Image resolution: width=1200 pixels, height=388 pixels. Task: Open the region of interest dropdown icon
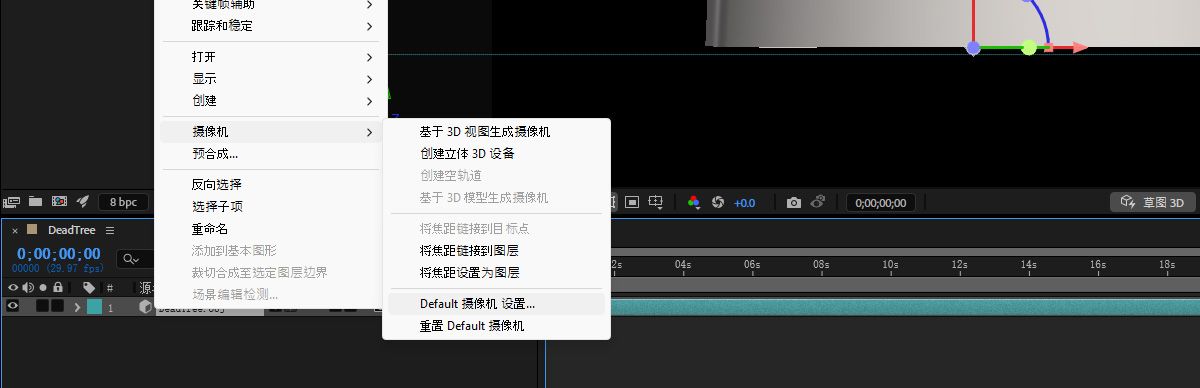pyautogui.click(x=656, y=202)
